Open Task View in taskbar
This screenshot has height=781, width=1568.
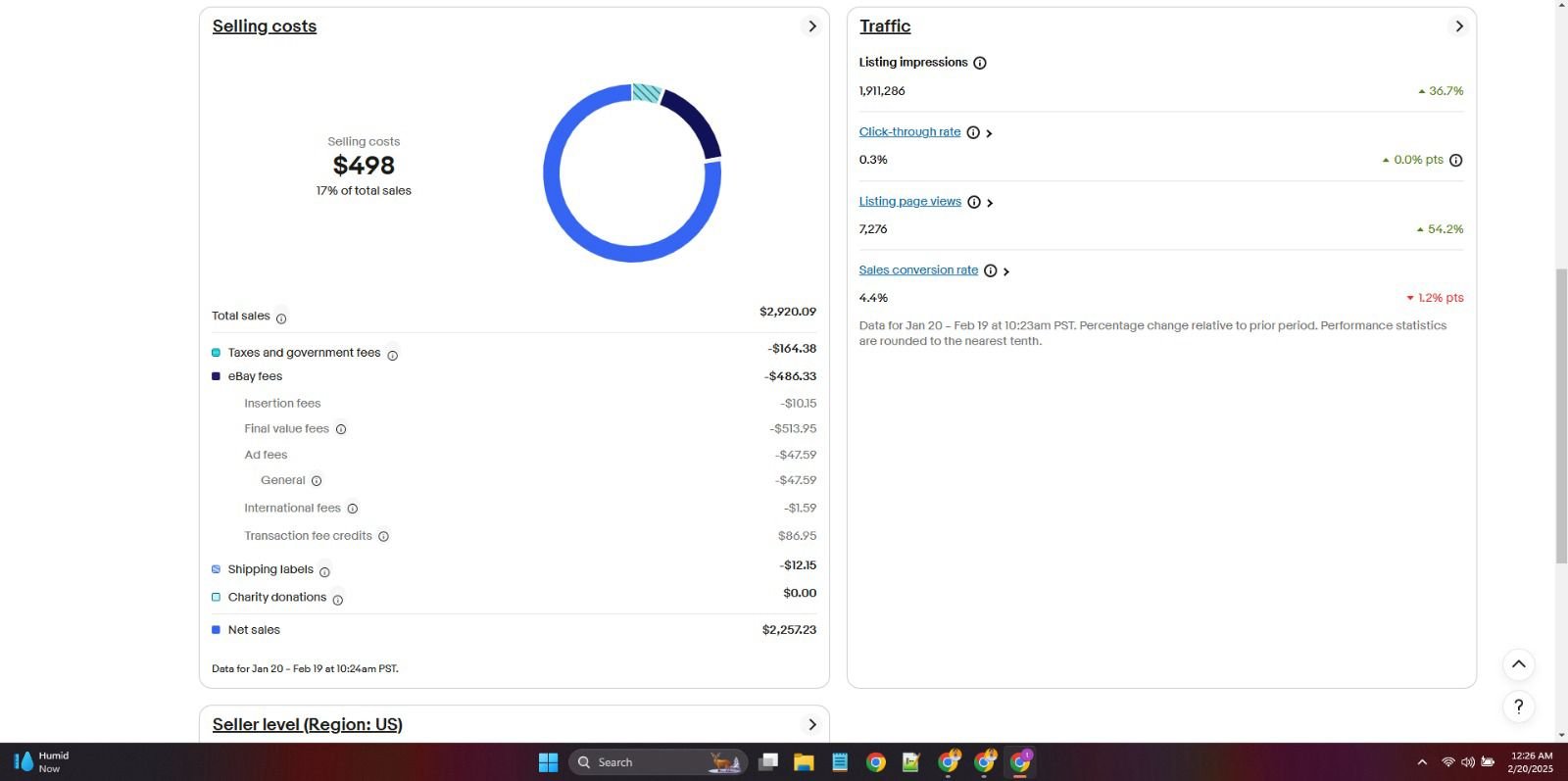[x=768, y=762]
